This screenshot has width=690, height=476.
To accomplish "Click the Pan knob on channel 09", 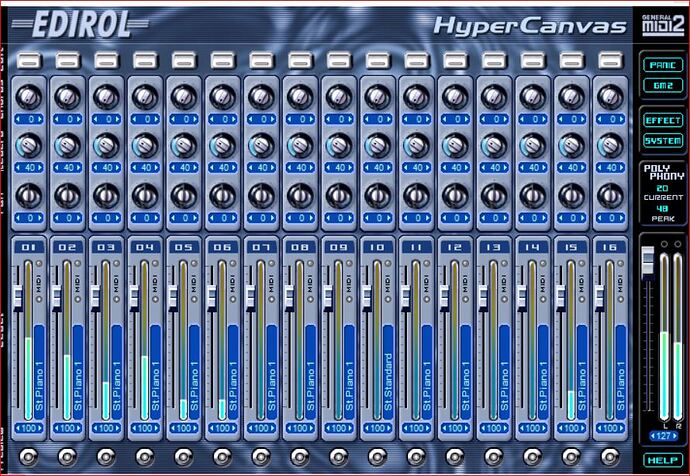I will coord(339,196).
